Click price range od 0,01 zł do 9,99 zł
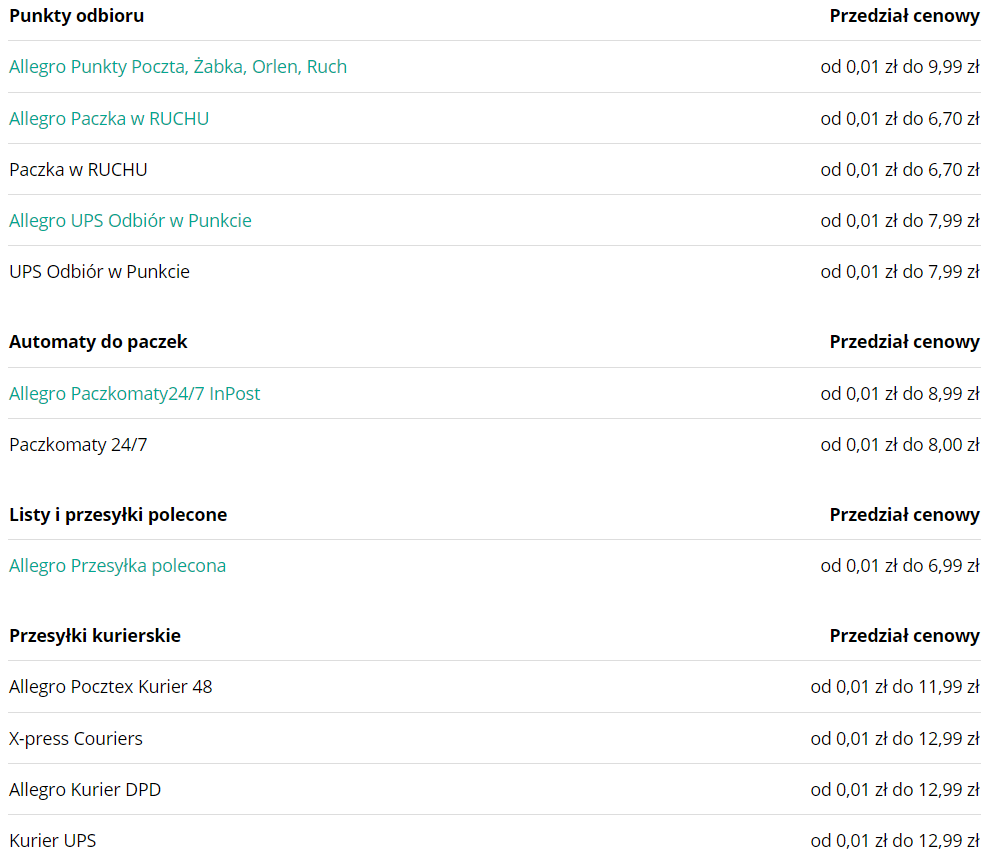 click(x=900, y=66)
